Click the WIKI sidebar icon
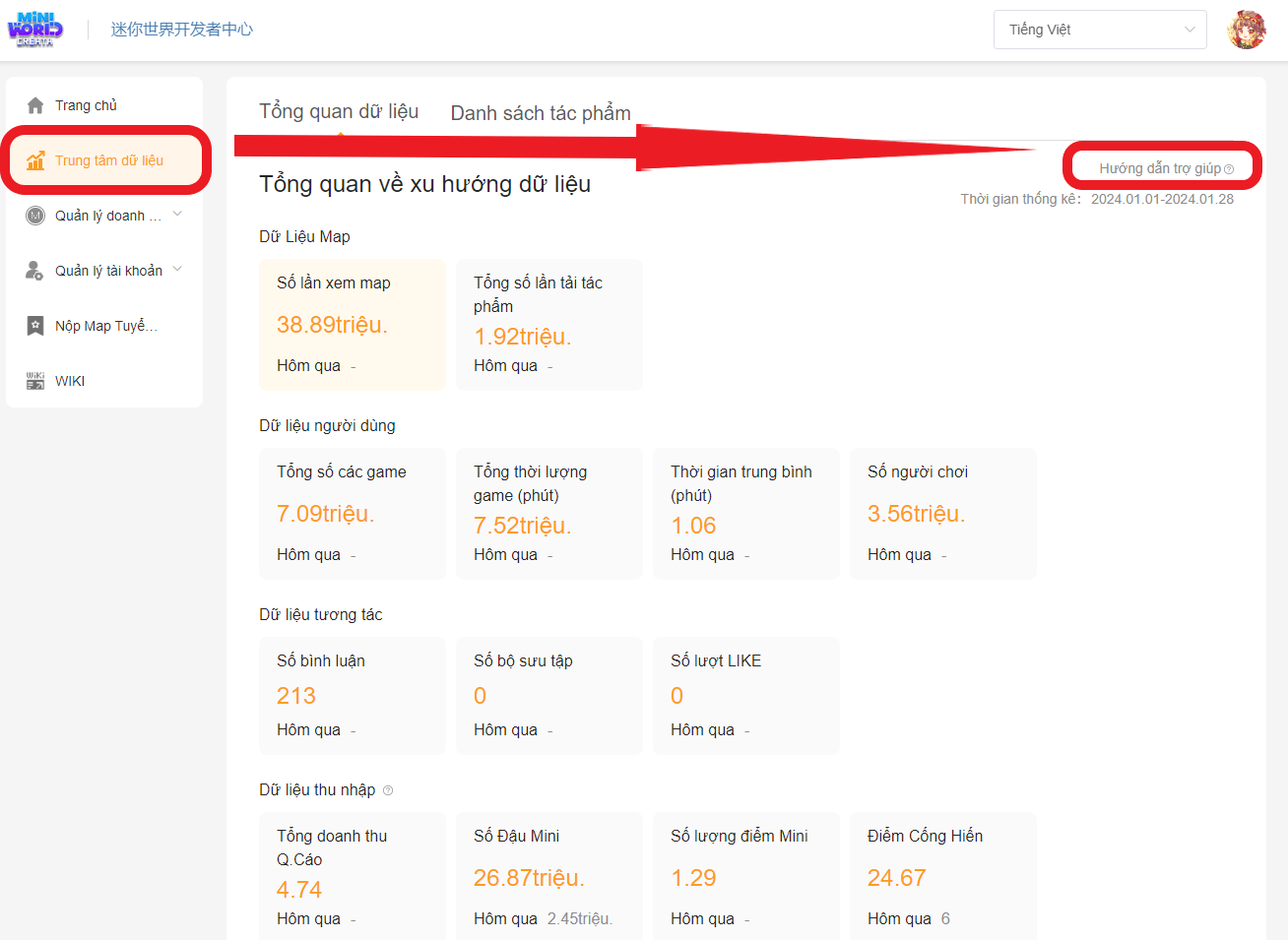 tap(35, 381)
